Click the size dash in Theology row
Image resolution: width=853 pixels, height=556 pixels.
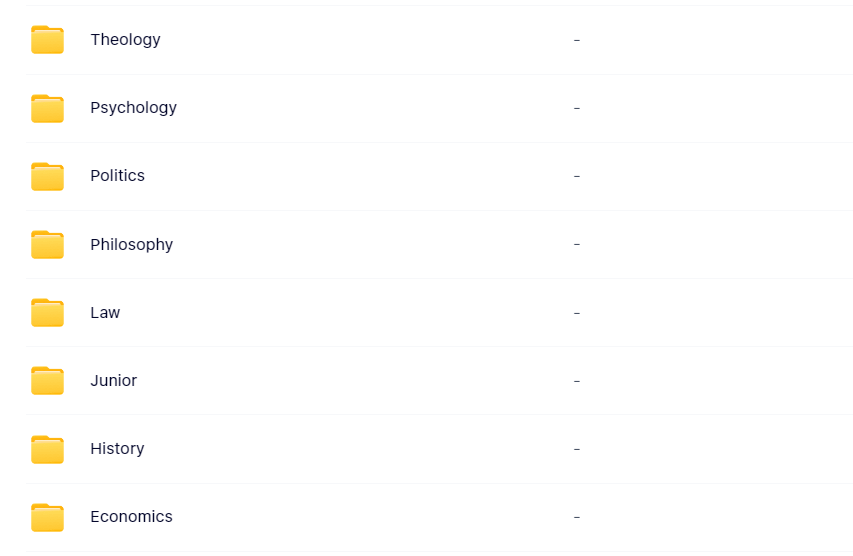577,40
